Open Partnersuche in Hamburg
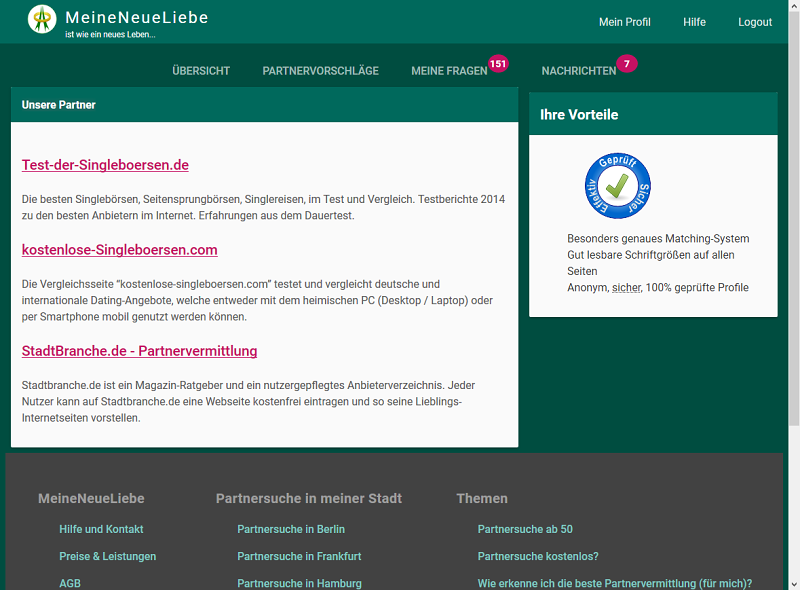 tap(299, 583)
